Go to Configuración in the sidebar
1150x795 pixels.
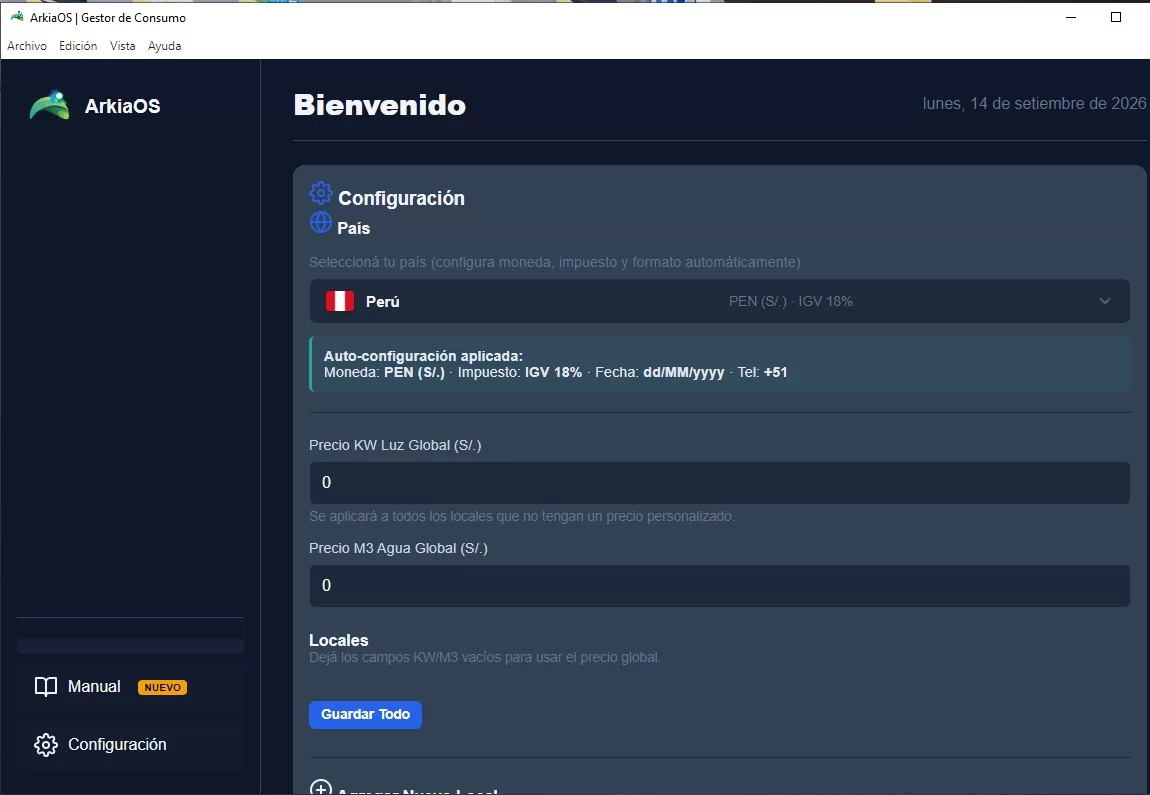(x=131, y=744)
